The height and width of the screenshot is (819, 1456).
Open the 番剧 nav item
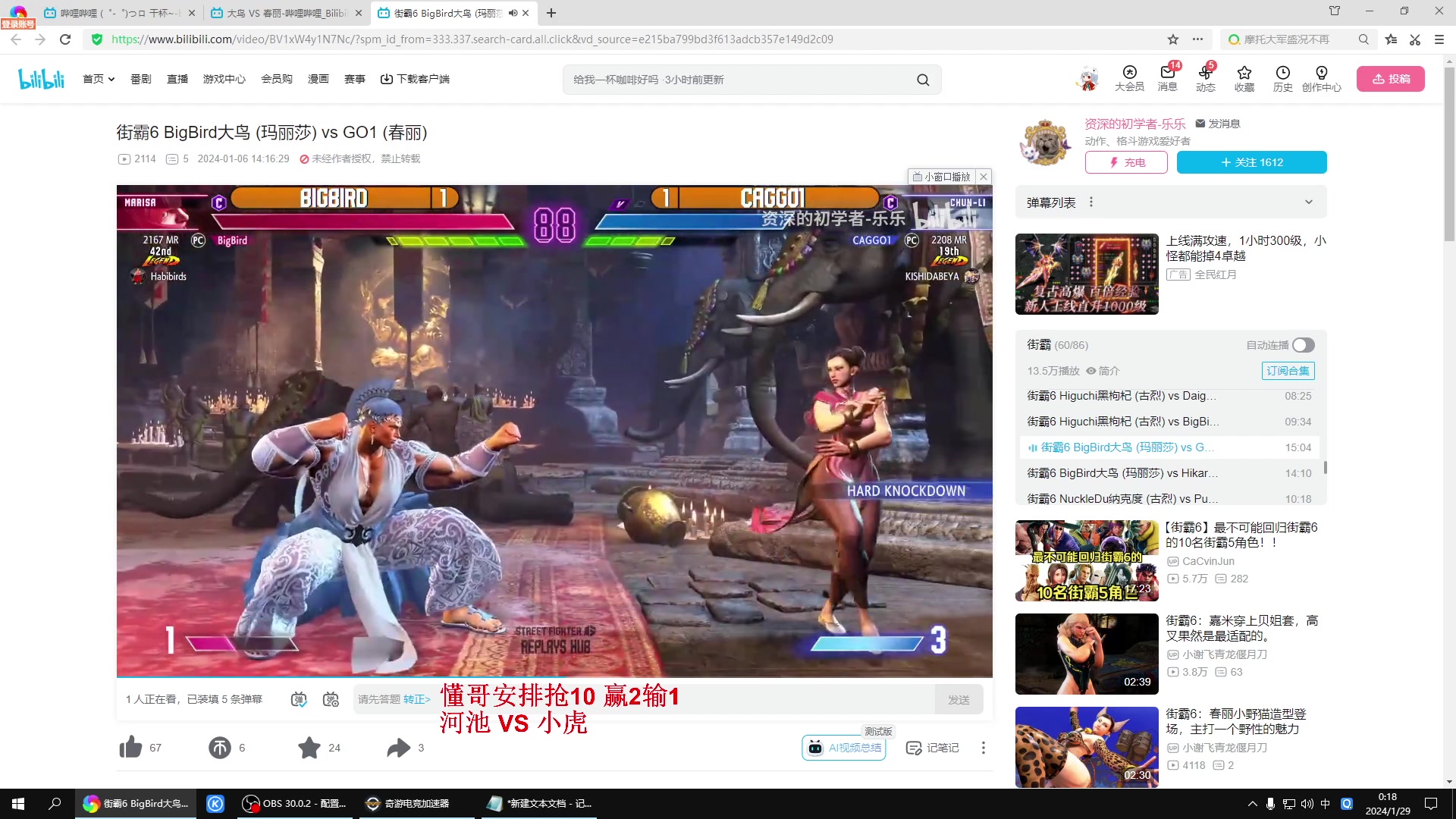pos(141,79)
